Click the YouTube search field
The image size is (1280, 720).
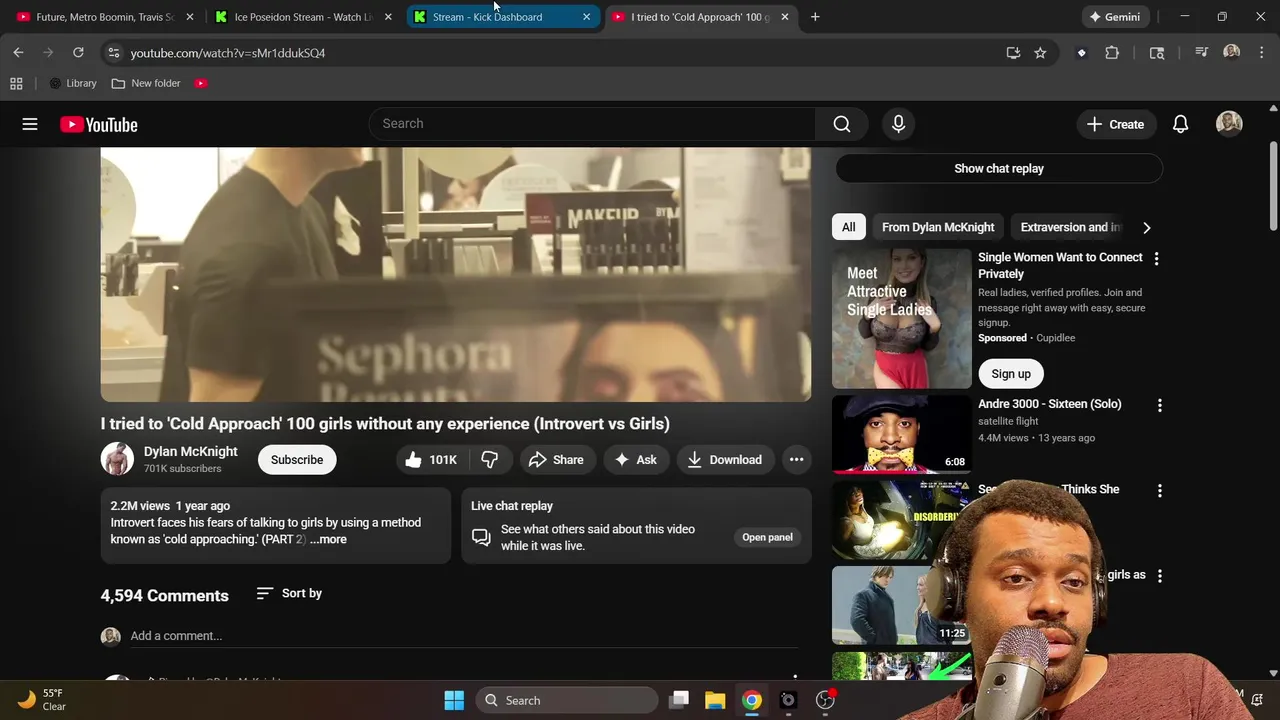click(x=592, y=124)
